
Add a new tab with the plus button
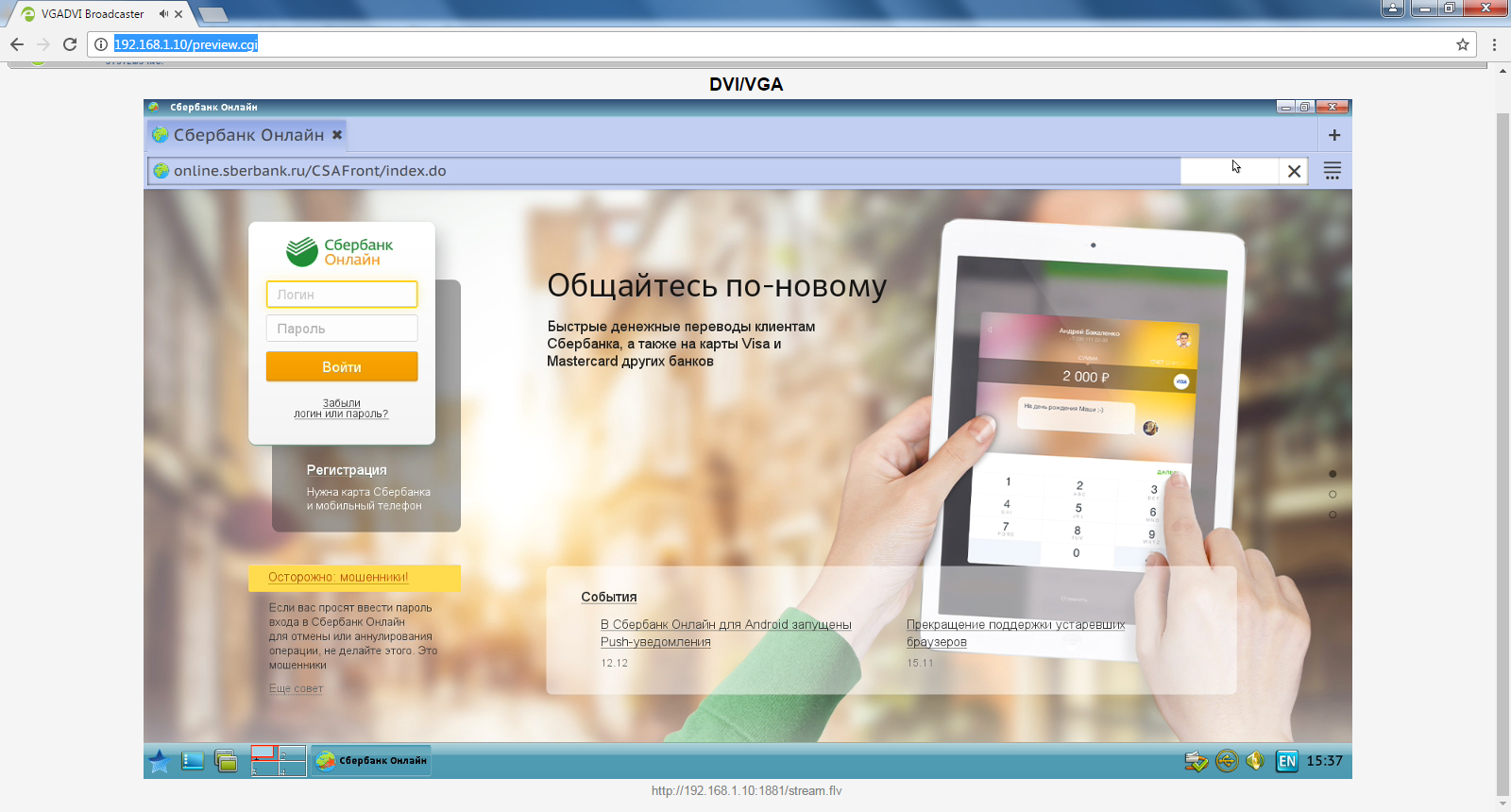(1334, 135)
